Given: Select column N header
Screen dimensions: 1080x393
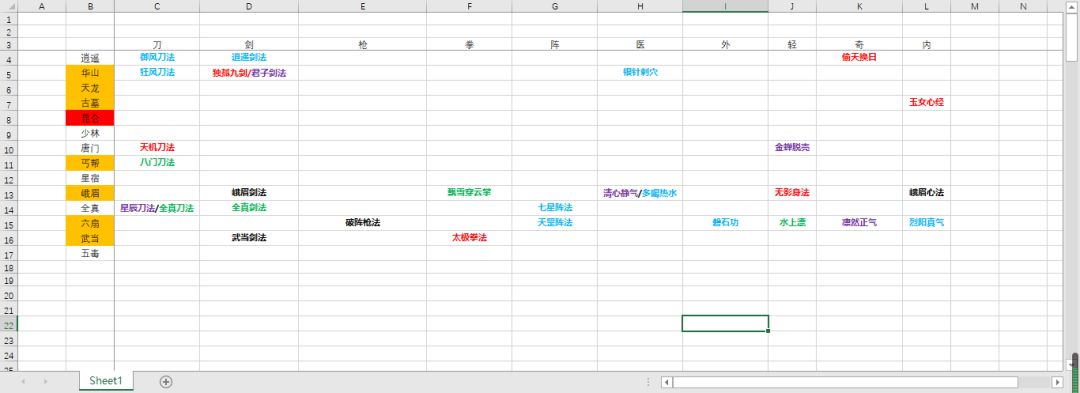Looking at the screenshot, I should tap(1023, 6).
